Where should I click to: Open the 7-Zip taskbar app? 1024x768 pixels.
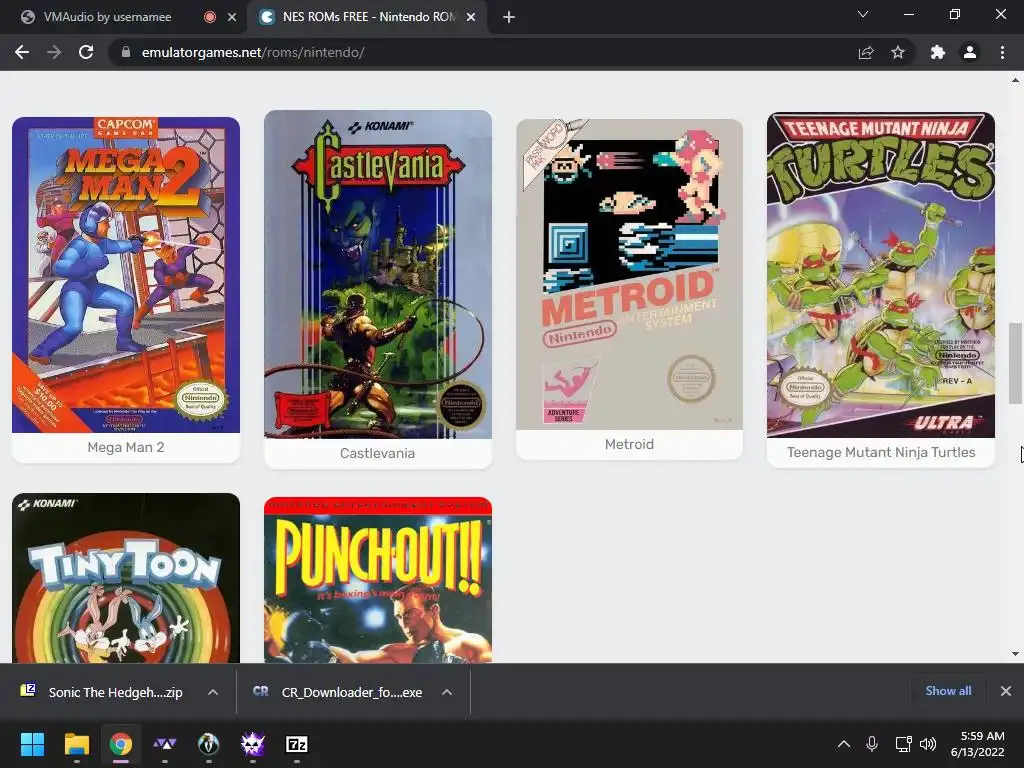click(x=296, y=744)
